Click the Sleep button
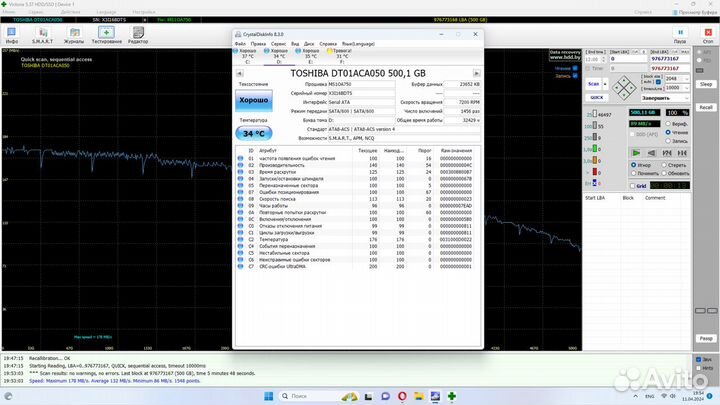Screen dimensions: 720x405 [706, 86]
